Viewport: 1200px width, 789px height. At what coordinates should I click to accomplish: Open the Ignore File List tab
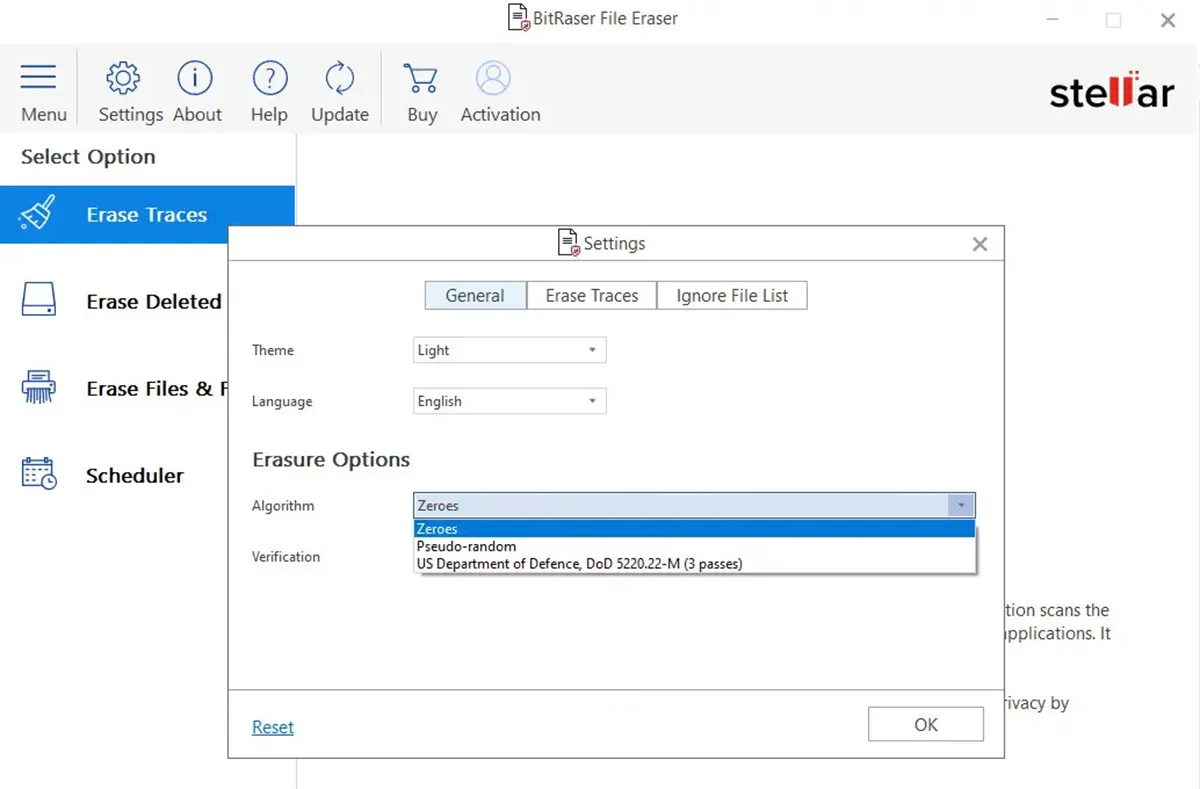click(732, 295)
